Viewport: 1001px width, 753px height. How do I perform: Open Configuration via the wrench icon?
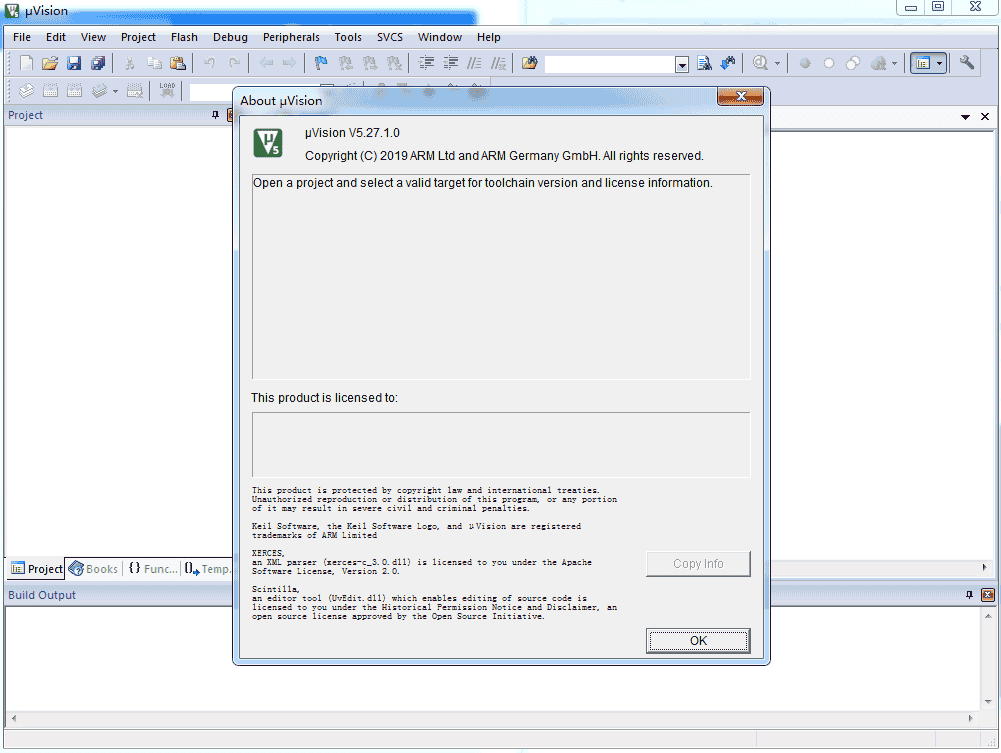[x=966, y=63]
